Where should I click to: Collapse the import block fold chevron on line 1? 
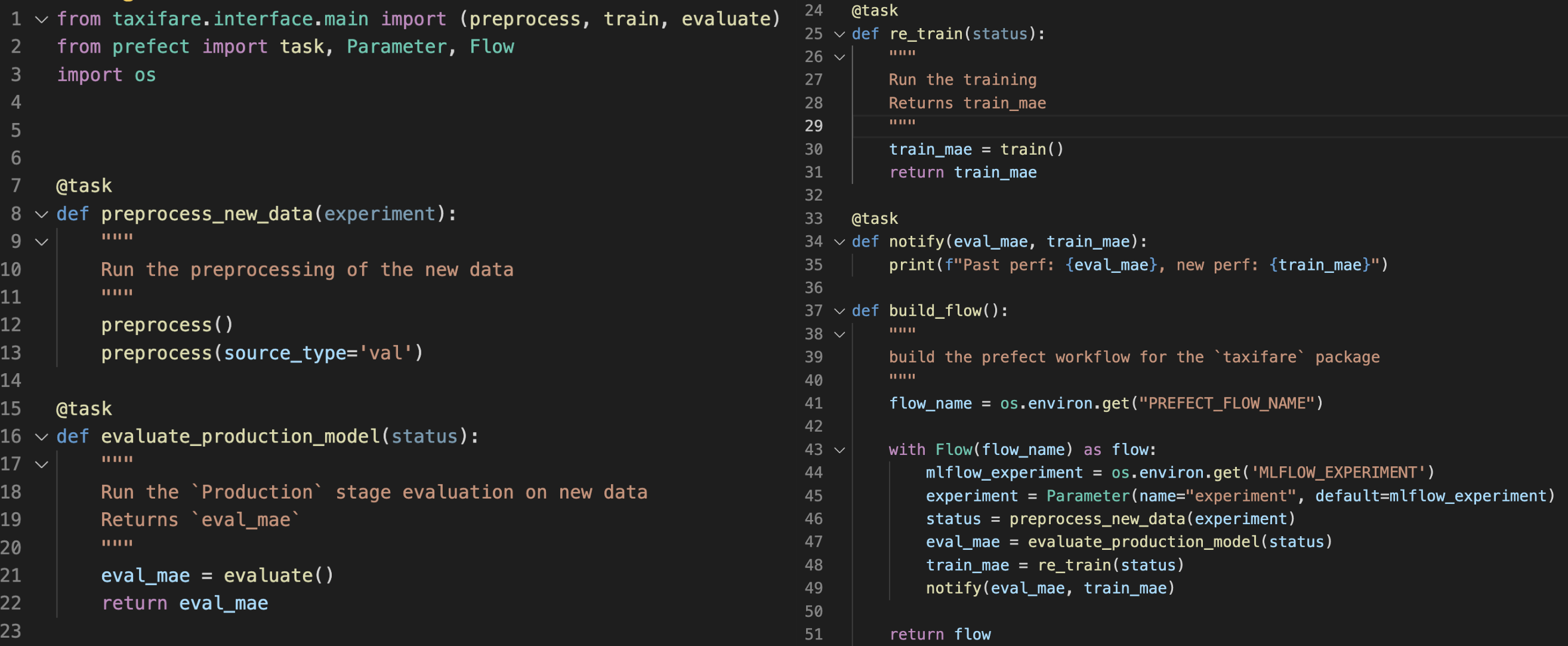coord(41,20)
